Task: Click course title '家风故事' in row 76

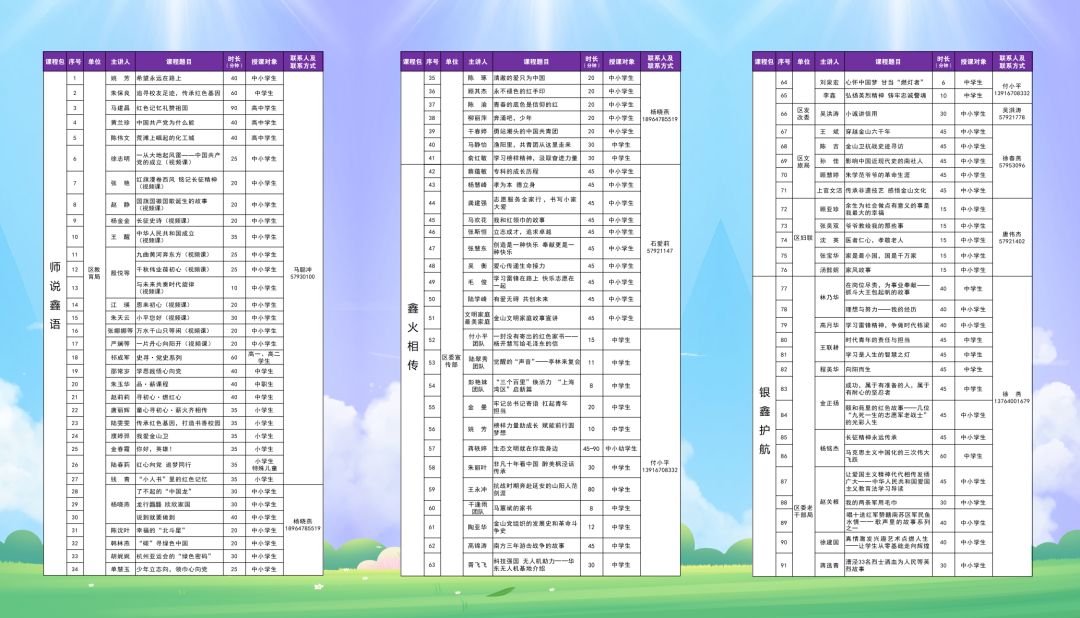Action: 858,270
